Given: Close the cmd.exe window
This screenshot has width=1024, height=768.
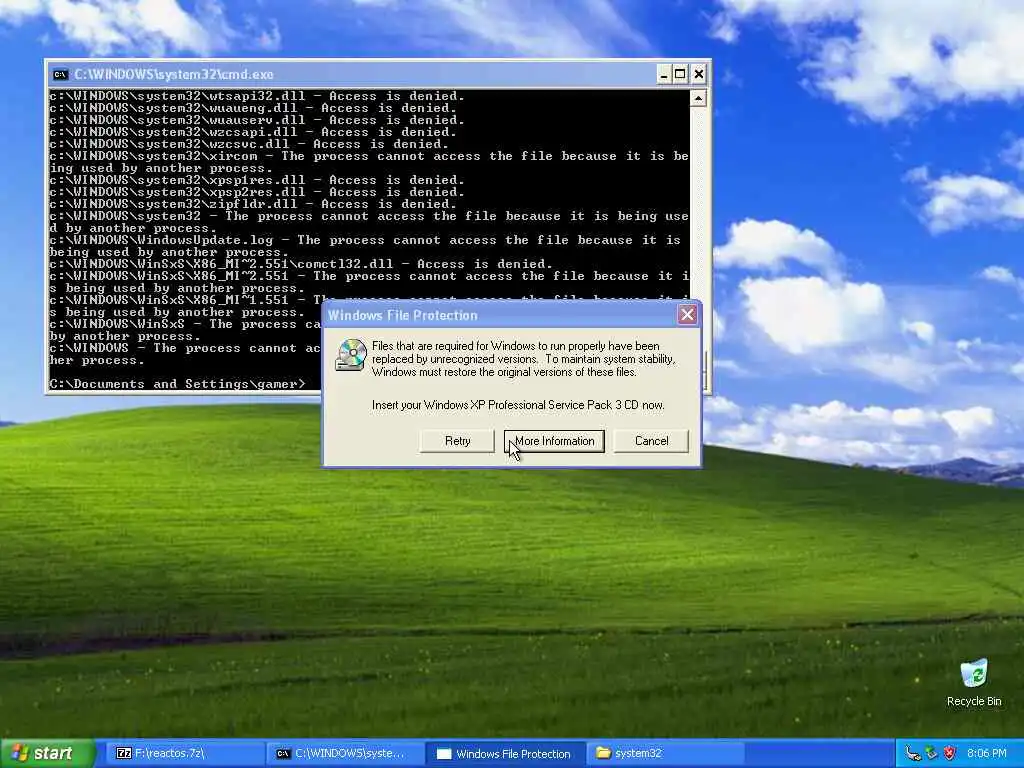Looking at the screenshot, I should [x=698, y=74].
